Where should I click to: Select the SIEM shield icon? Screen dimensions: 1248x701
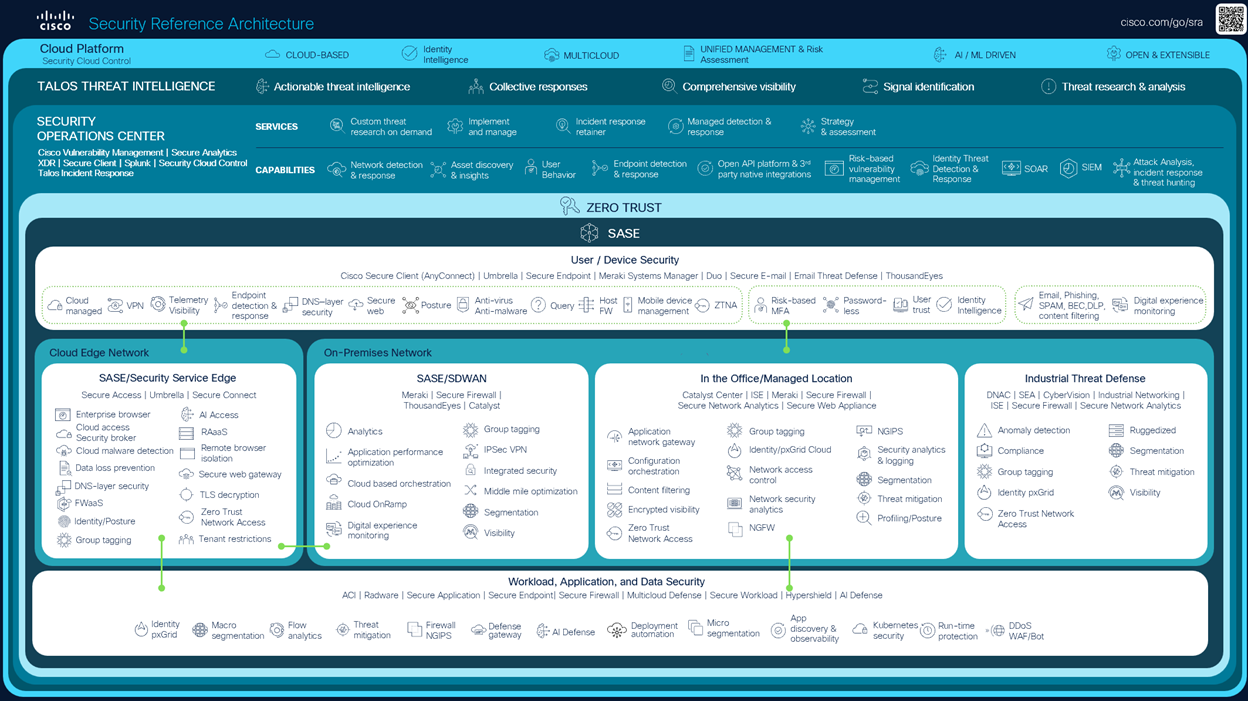(x=1068, y=168)
